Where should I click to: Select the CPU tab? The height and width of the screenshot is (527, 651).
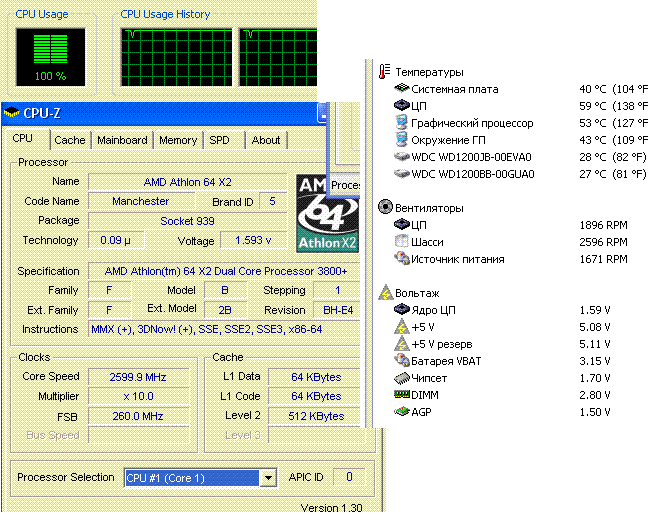[23, 138]
